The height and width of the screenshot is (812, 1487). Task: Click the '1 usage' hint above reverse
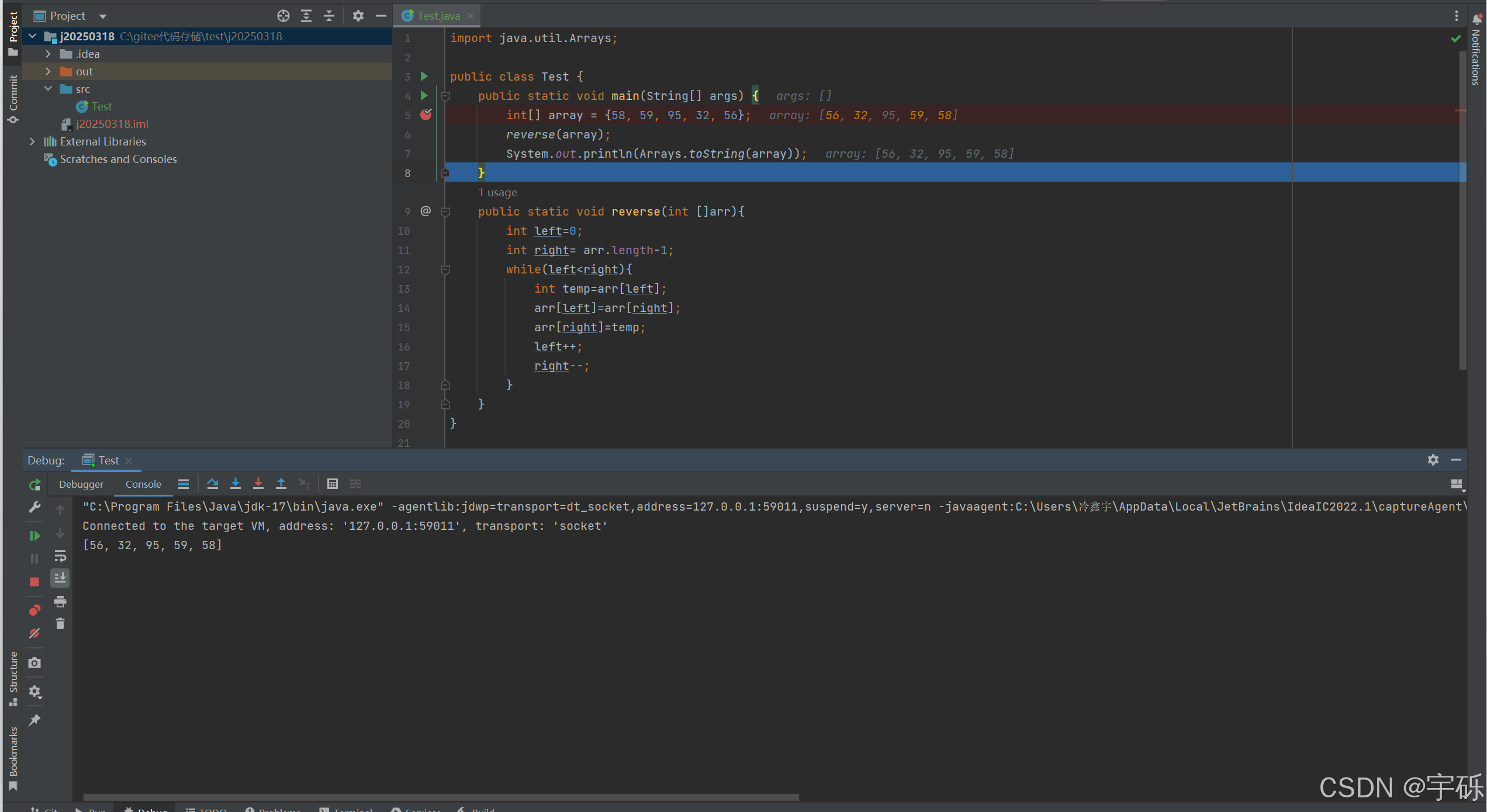(497, 193)
